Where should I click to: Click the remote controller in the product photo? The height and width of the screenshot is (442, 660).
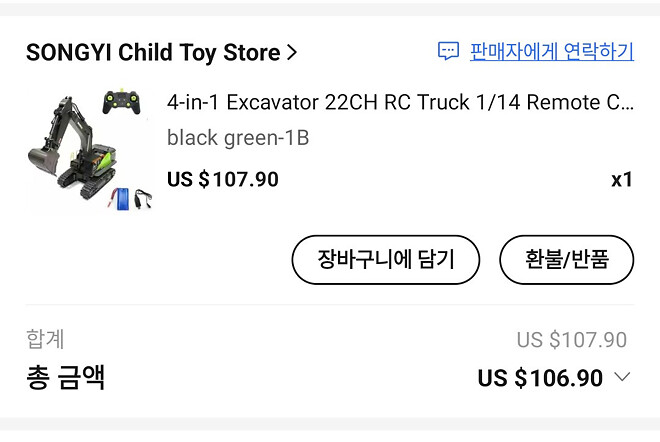(x=123, y=102)
